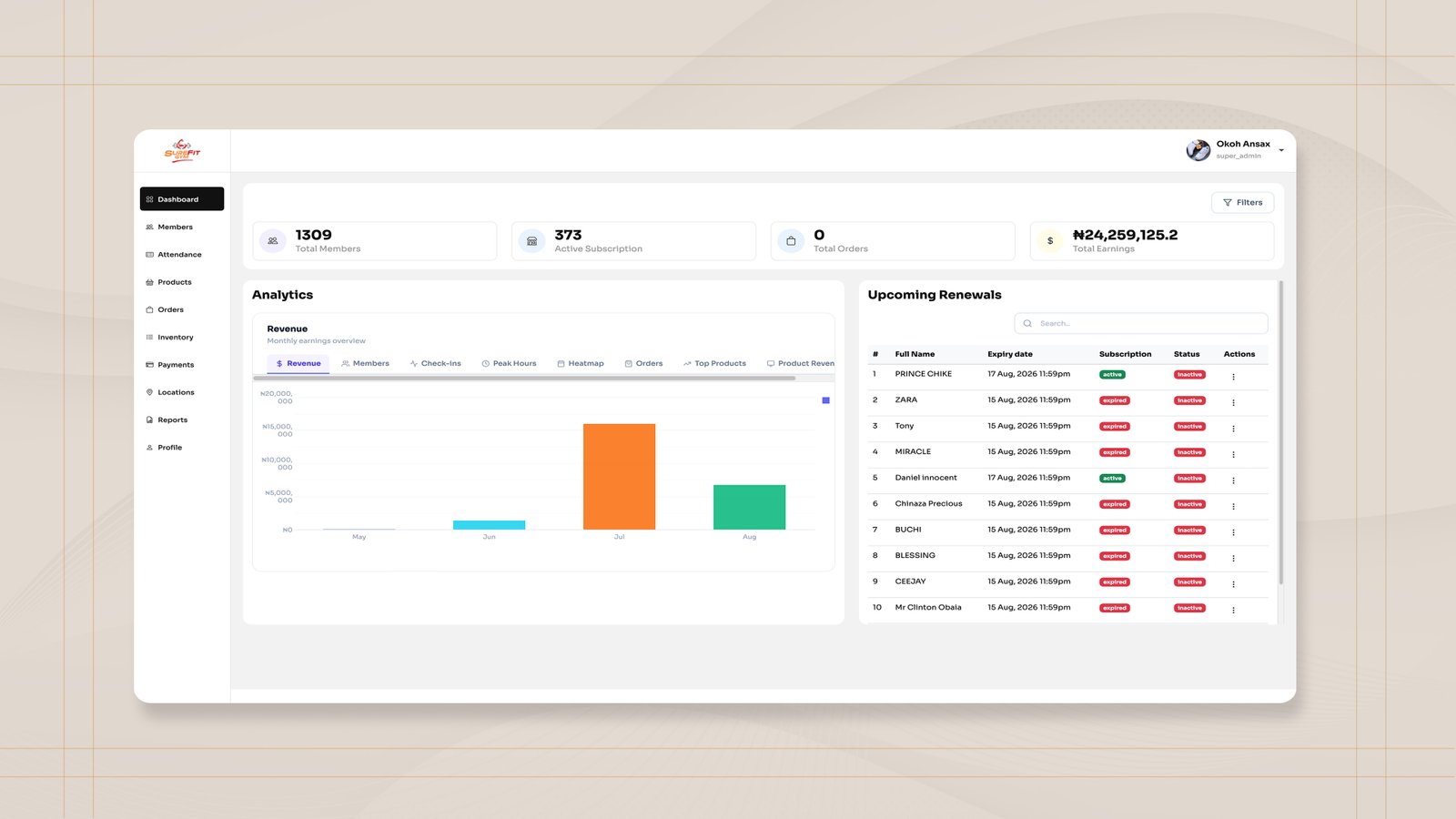
Task: Open actions menu for BLESSING
Action: [x=1233, y=558]
